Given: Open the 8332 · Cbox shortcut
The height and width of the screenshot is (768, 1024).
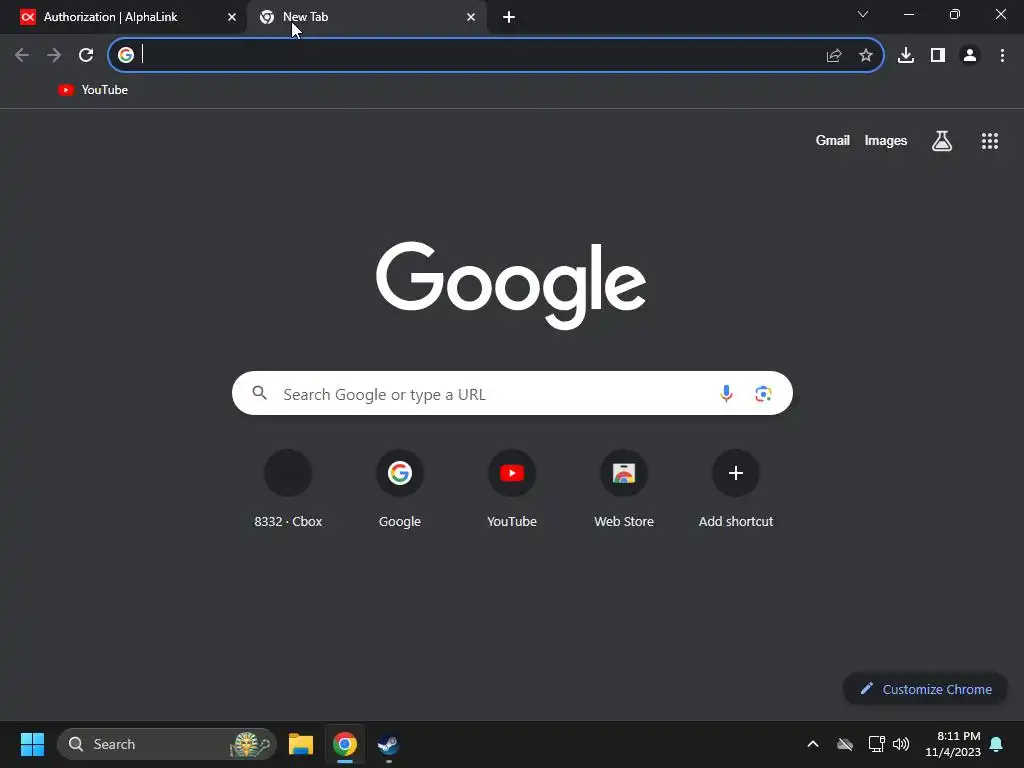Looking at the screenshot, I should tap(288, 489).
